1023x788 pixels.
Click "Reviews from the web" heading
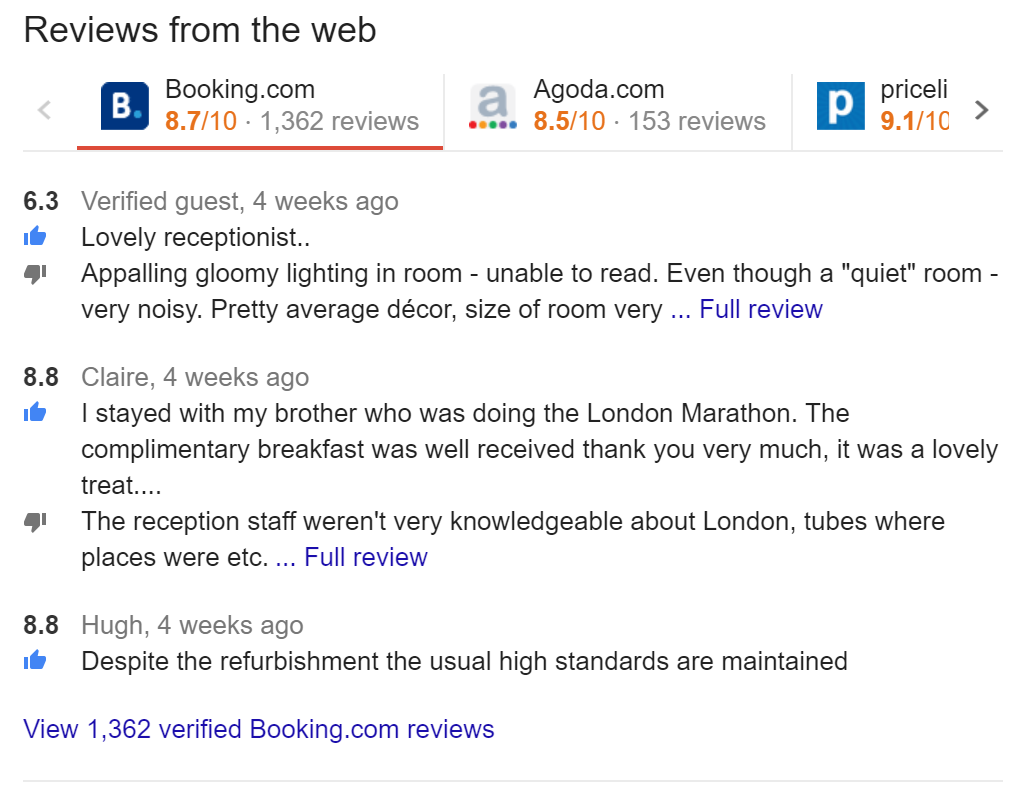200,30
